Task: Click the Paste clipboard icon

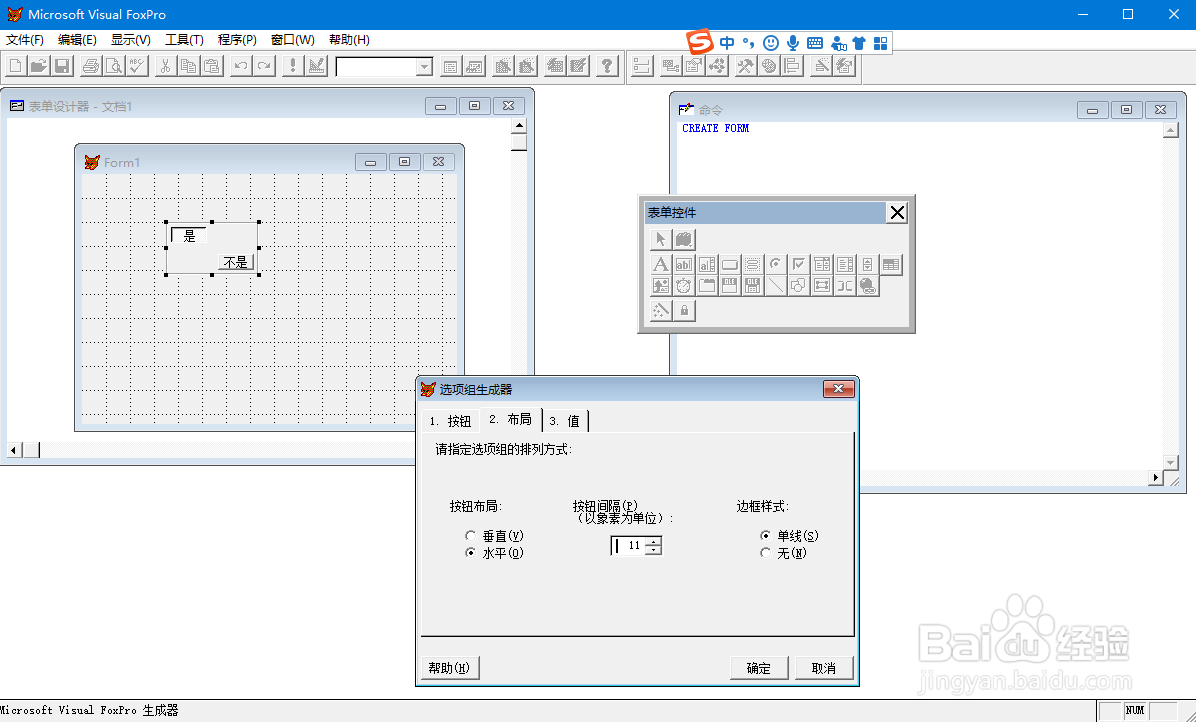Action: 212,66
